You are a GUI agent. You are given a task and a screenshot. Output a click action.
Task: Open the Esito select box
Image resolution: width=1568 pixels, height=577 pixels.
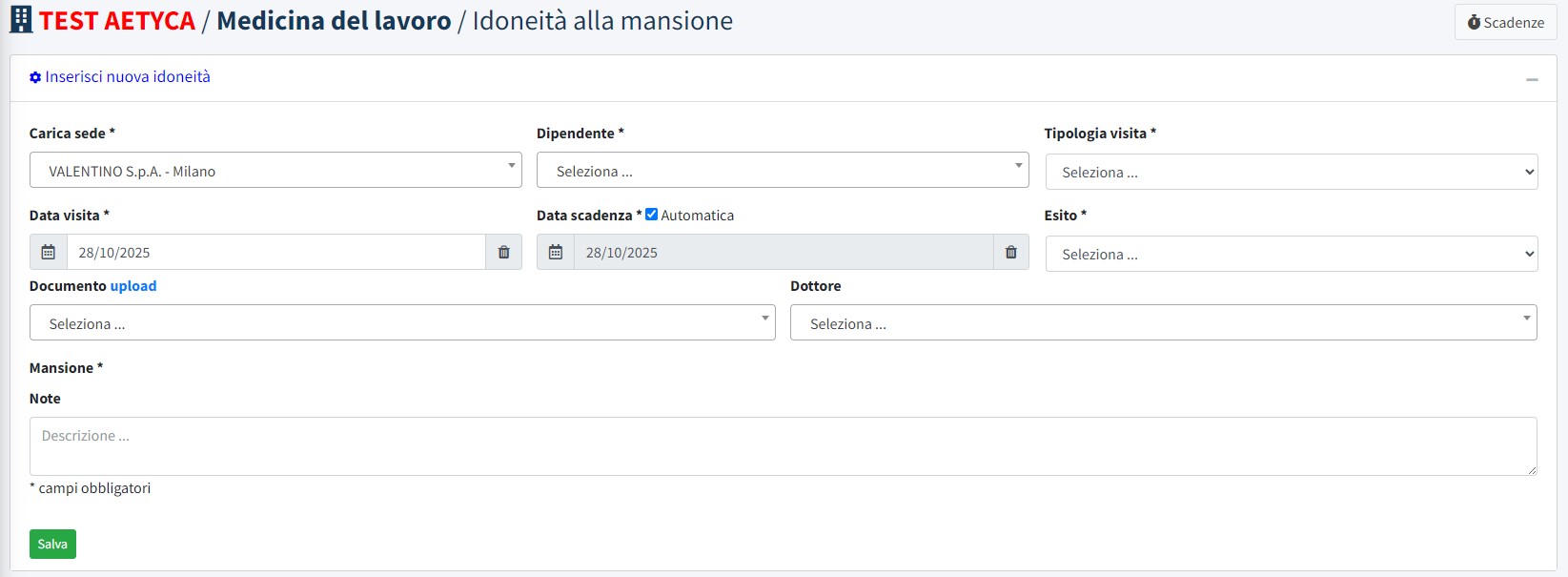coord(1291,255)
